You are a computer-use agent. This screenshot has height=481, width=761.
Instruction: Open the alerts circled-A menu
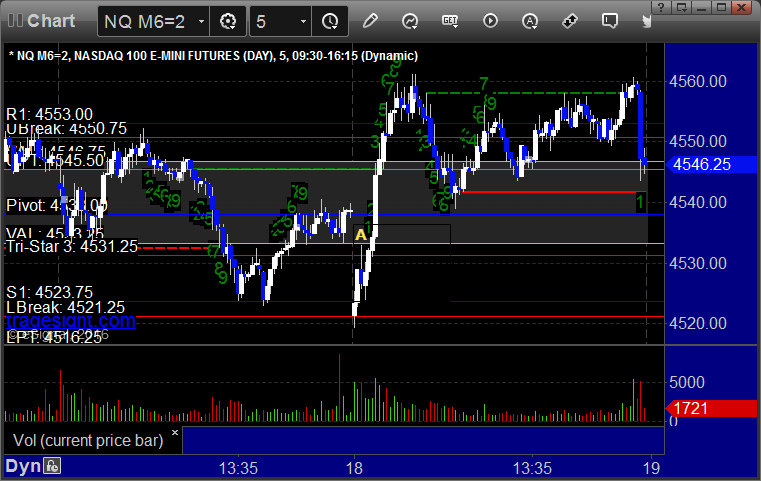(x=530, y=21)
